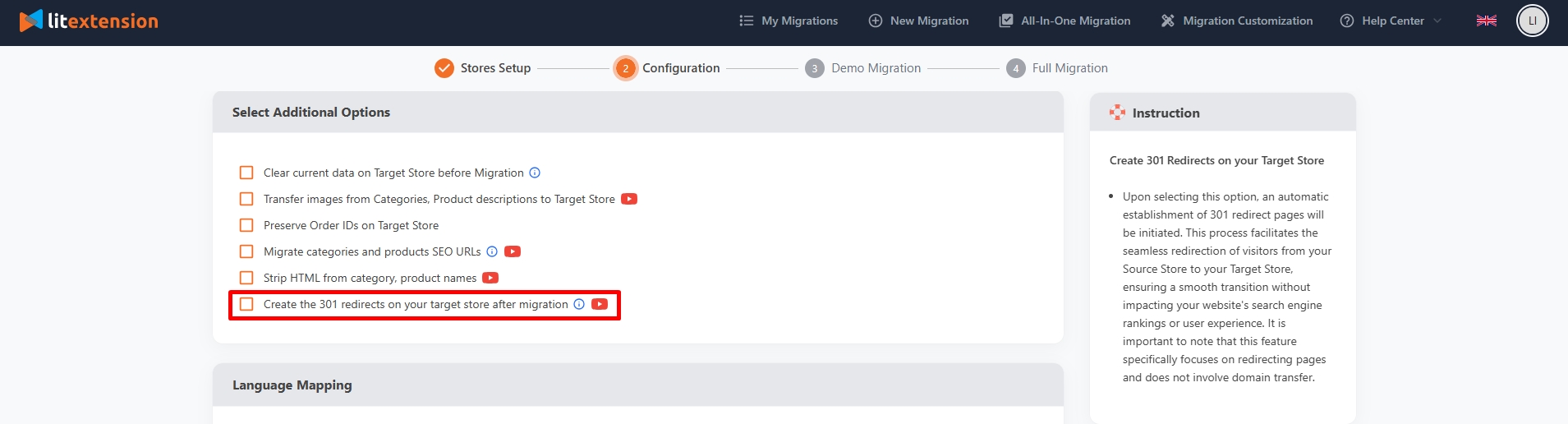This screenshot has height=424, width=1568.
Task: Click the My Migrations list icon
Action: pyautogui.click(x=746, y=21)
